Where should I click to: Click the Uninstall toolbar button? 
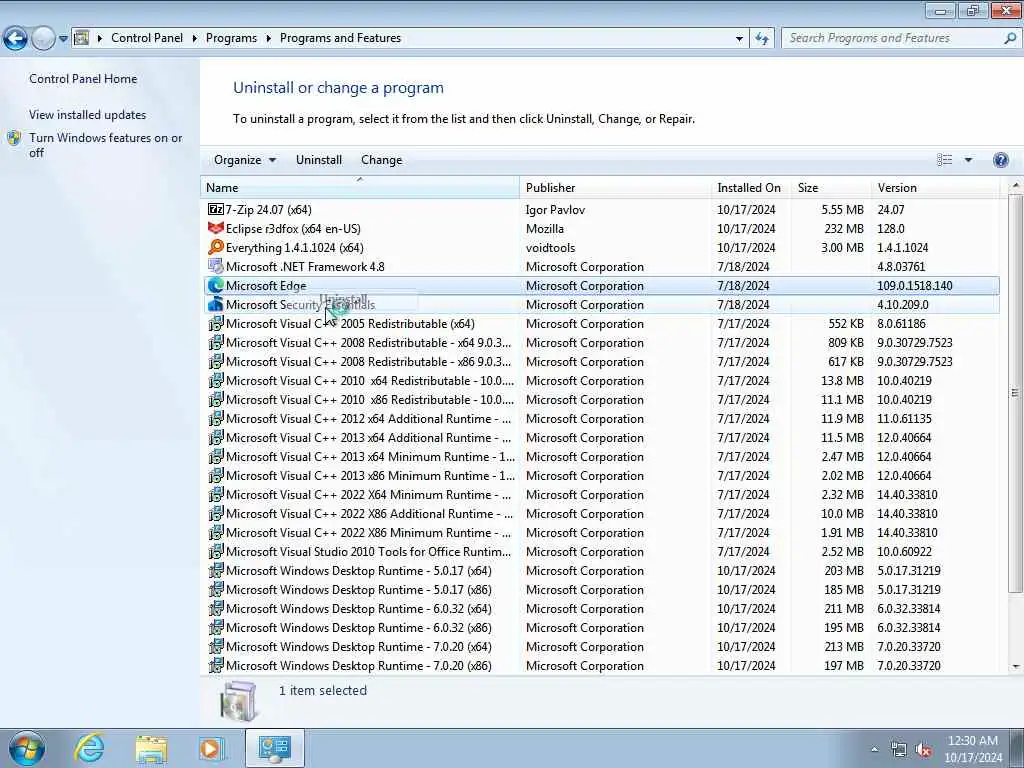(x=319, y=160)
